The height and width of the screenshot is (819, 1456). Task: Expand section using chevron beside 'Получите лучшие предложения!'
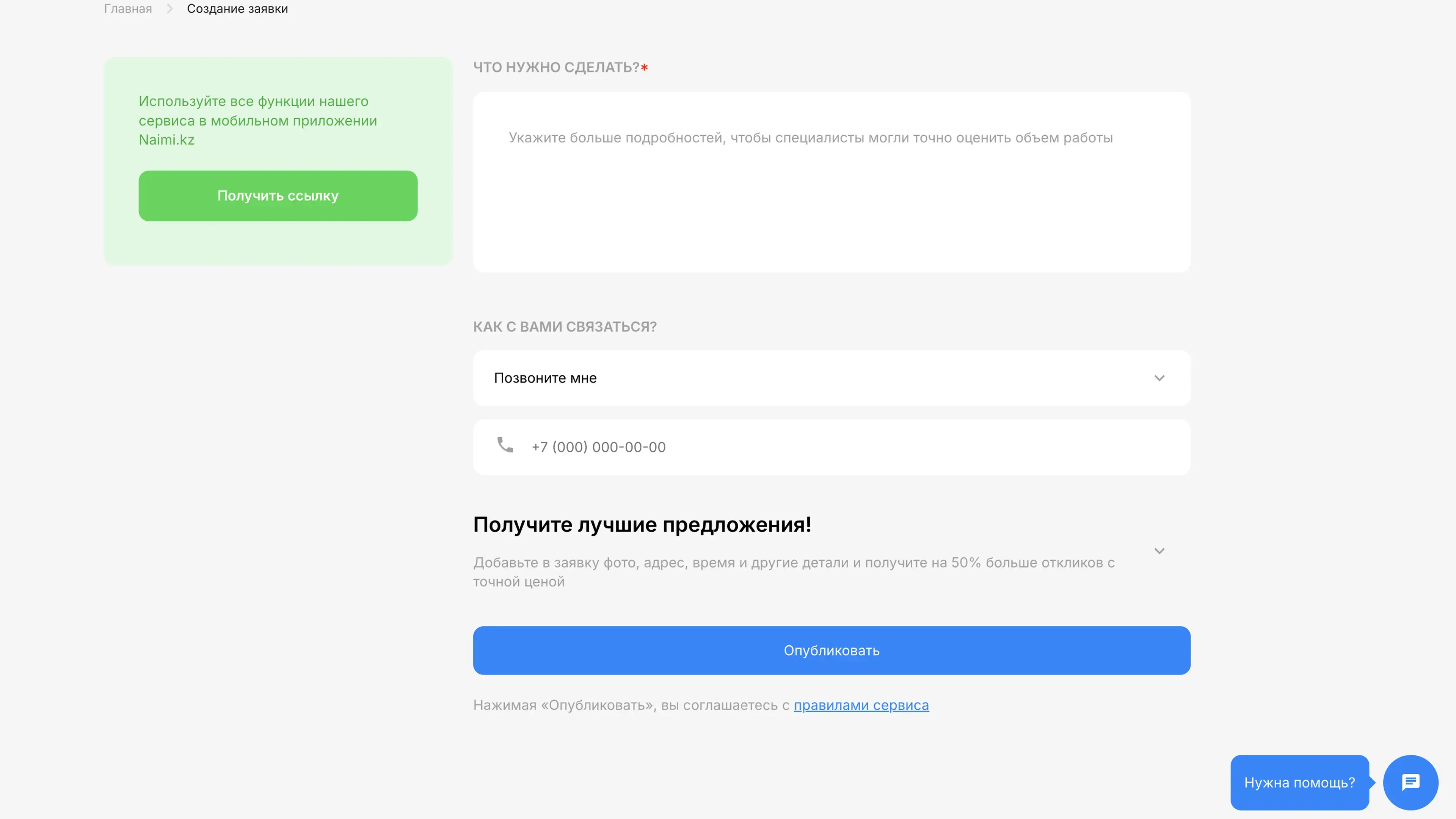(x=1159, y=551)
